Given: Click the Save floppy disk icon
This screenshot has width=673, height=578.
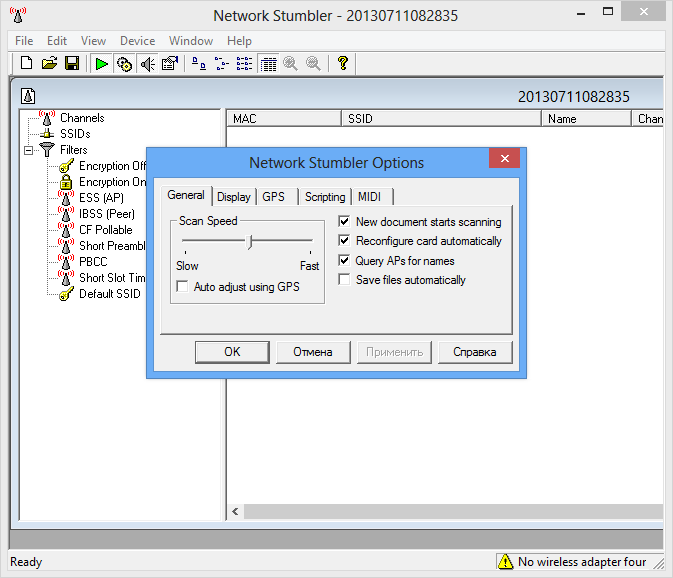Looking at the screenshot, I should (72, 64).
